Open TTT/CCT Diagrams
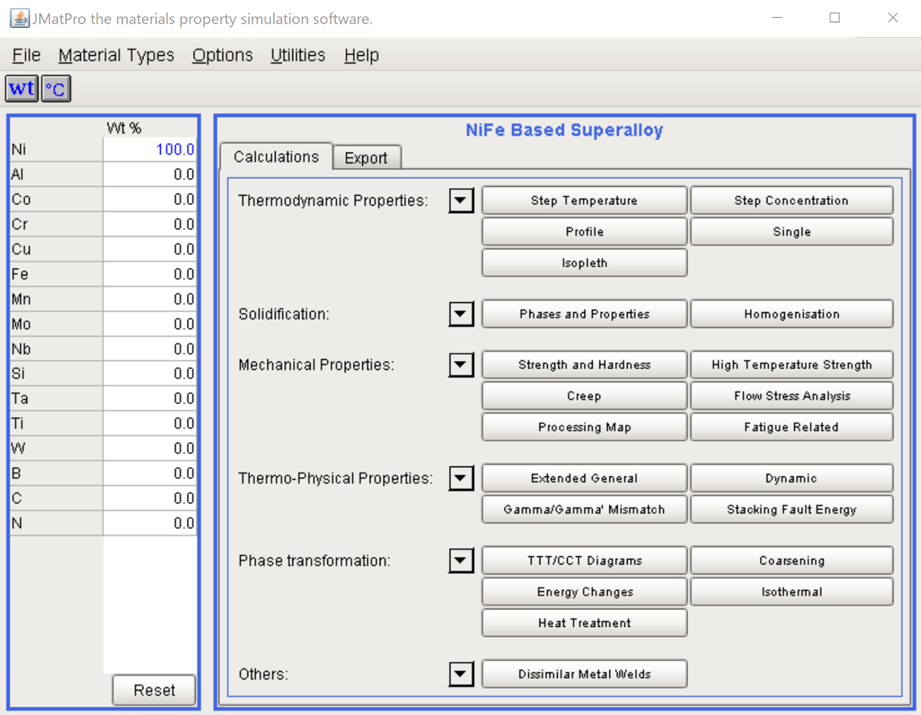 pos(584,560)
